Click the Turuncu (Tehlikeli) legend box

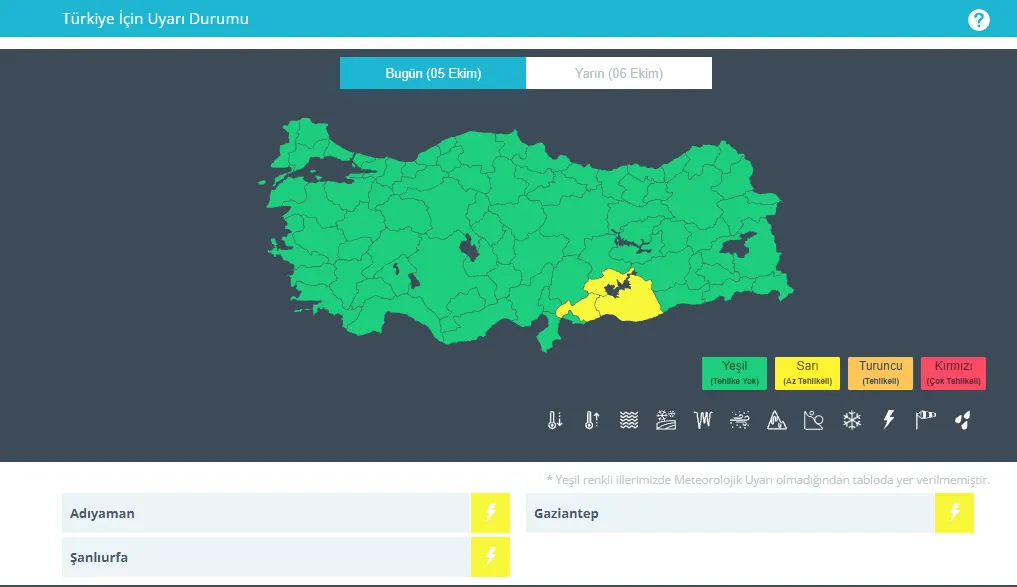880,374
